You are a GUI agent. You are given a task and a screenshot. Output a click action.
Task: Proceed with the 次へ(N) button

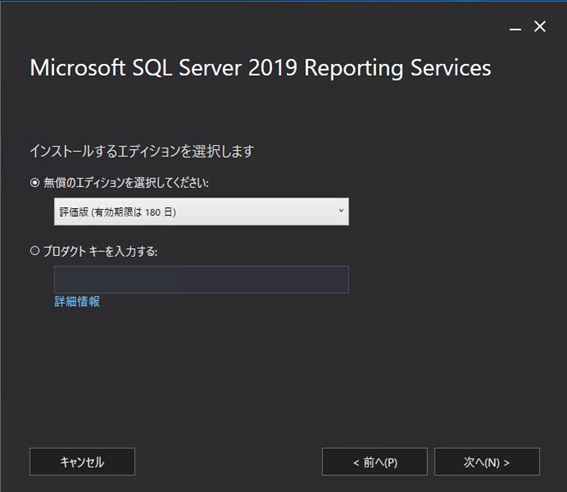(487, 462)
